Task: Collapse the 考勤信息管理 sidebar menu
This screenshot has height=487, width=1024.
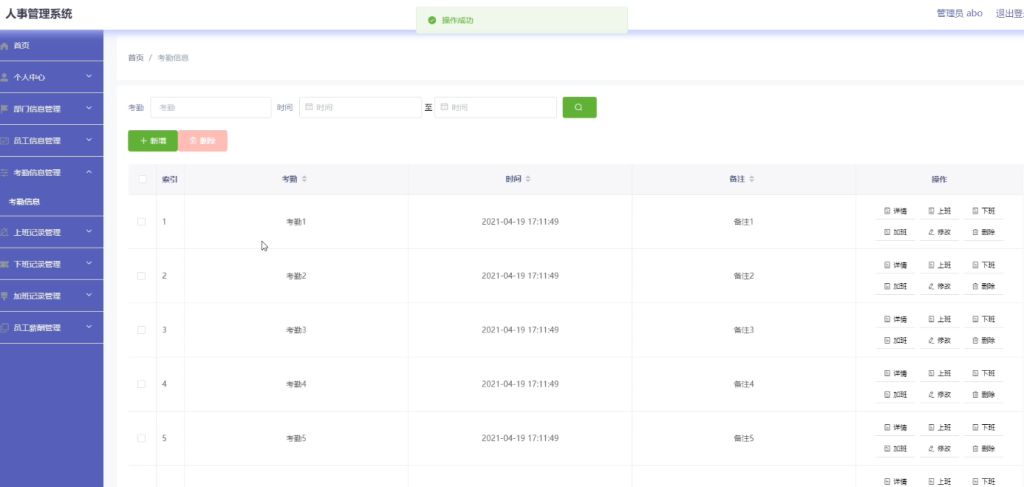Action: click(x=52, y=172)
